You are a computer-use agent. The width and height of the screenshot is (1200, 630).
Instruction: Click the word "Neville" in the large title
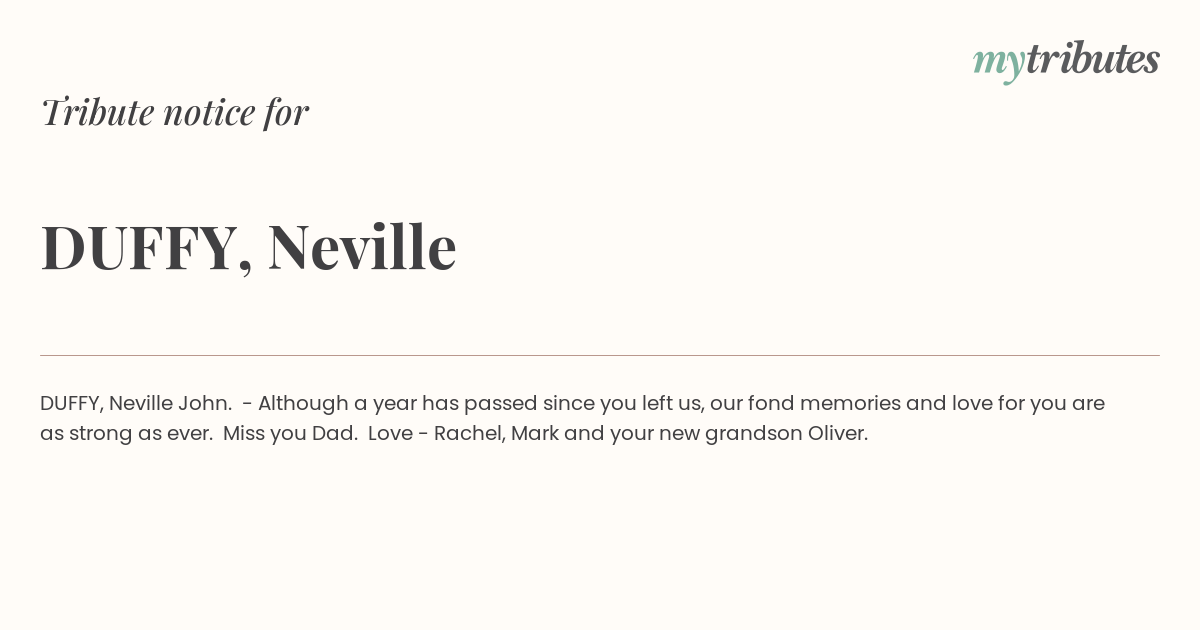(362, 246)
